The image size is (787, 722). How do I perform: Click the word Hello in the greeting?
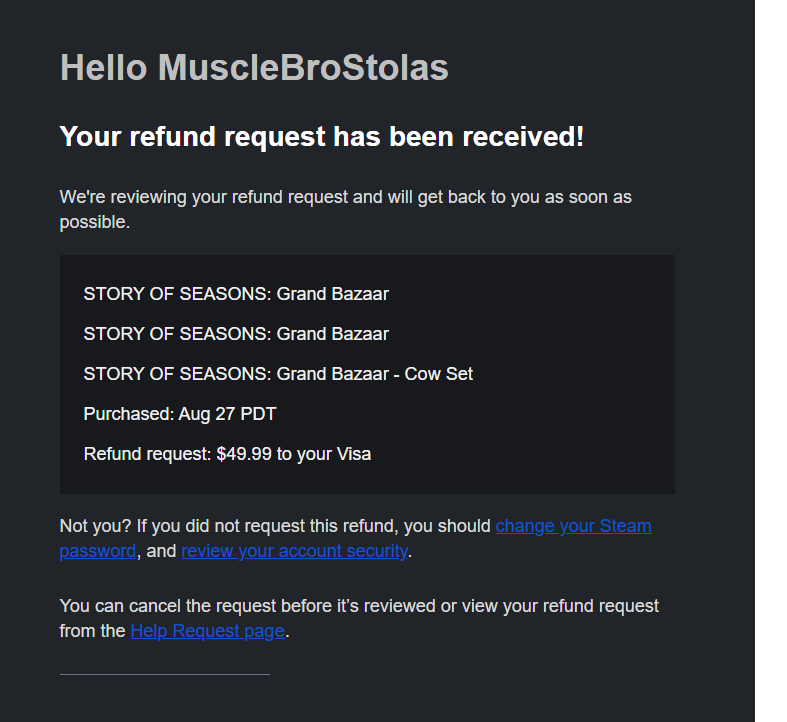[104, 68]
